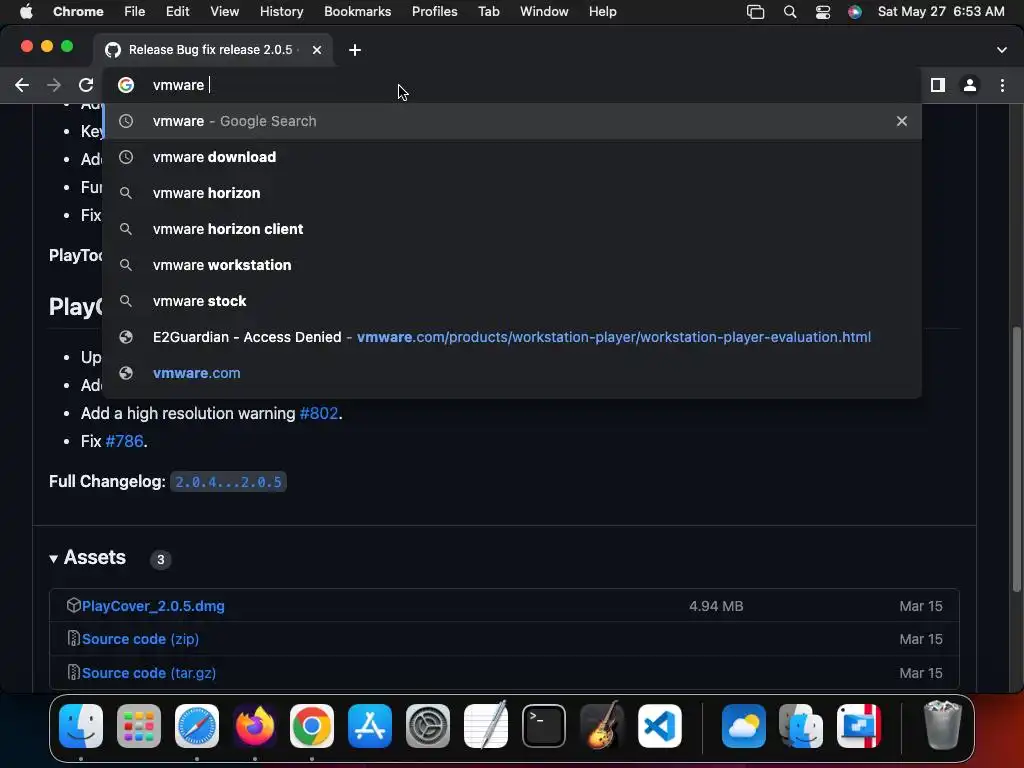Click the PlayCover package cube icon

pyautogui.click(x=73, y=605)
